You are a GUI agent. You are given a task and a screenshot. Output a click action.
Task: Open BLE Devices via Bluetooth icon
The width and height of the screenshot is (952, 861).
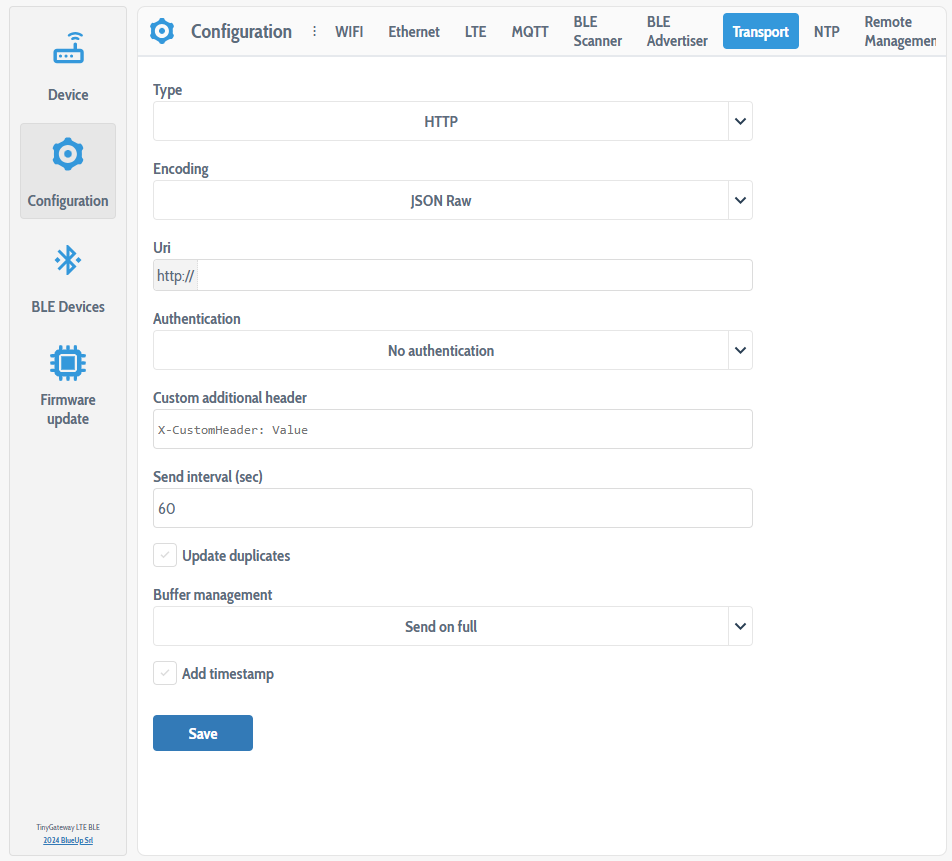[68, 261]
